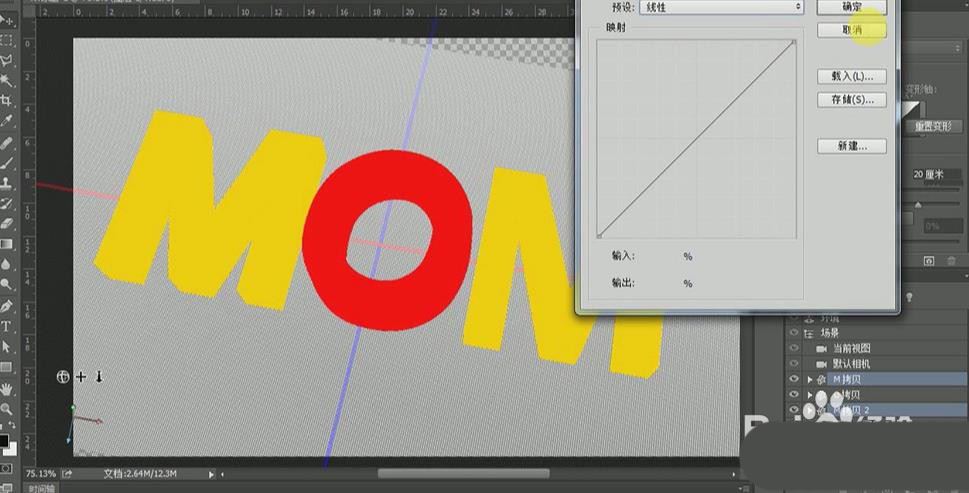Select the Dodge tool
This screenshot has width=969, height=493.
pos(7,284)
